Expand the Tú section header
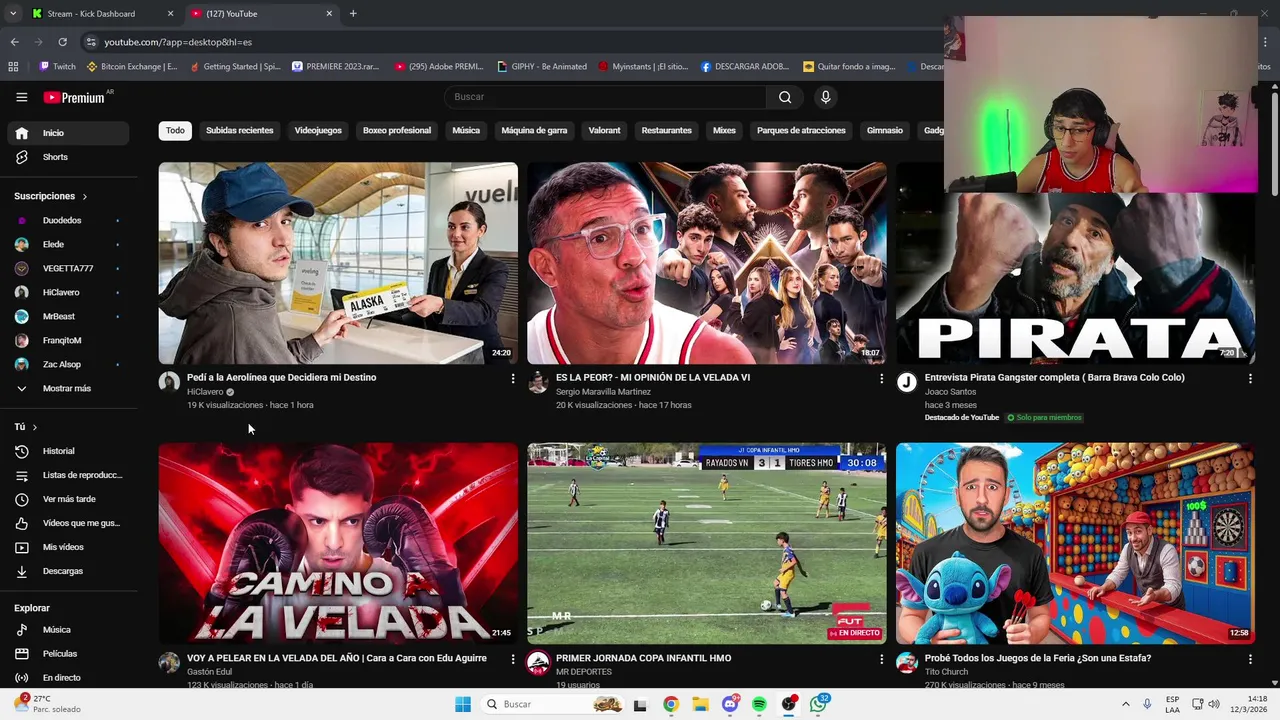This screenshot has height=720, width=1280. [x=26, y=427]
